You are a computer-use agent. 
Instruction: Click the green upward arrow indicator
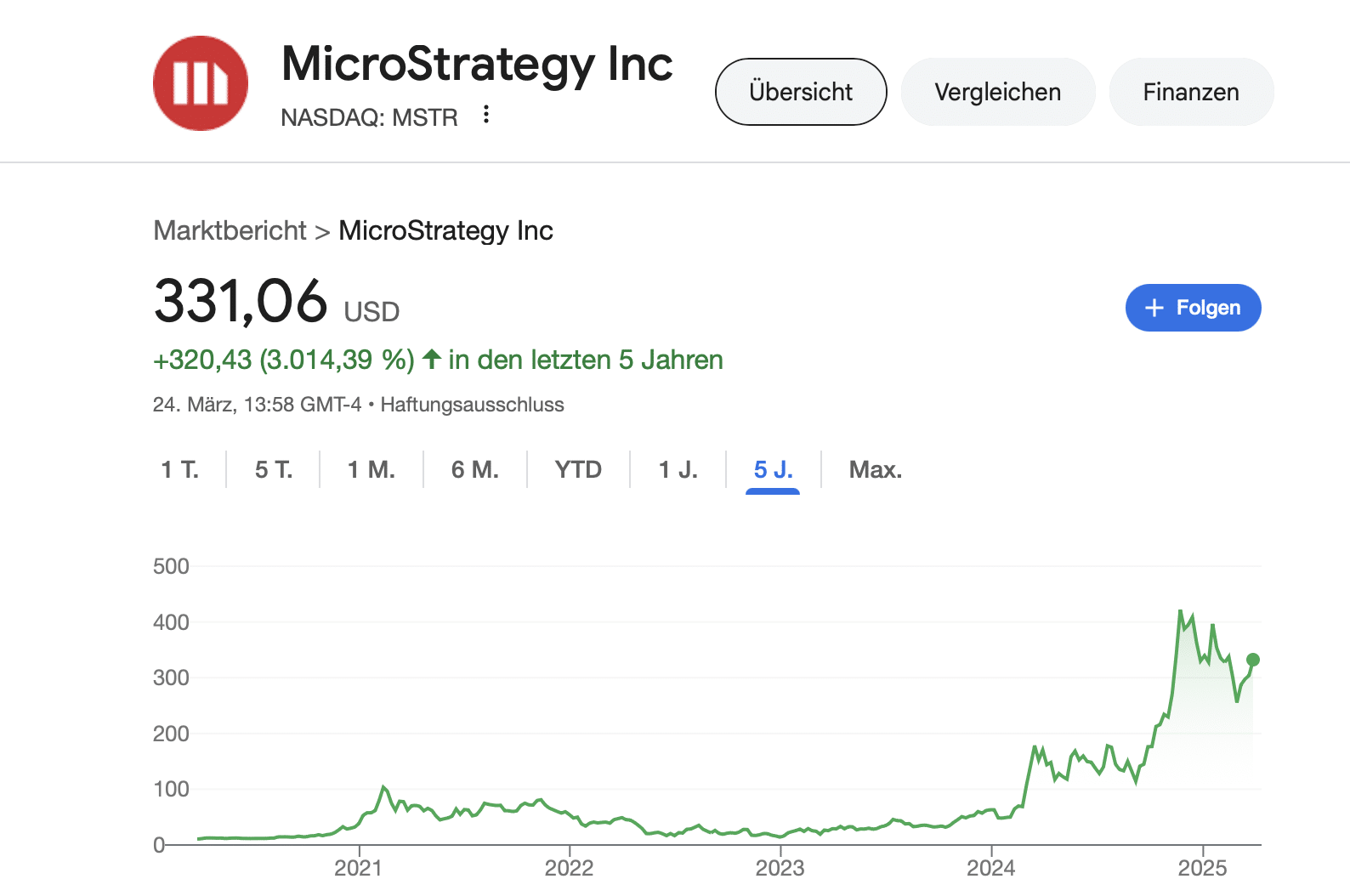pos(432,360)
